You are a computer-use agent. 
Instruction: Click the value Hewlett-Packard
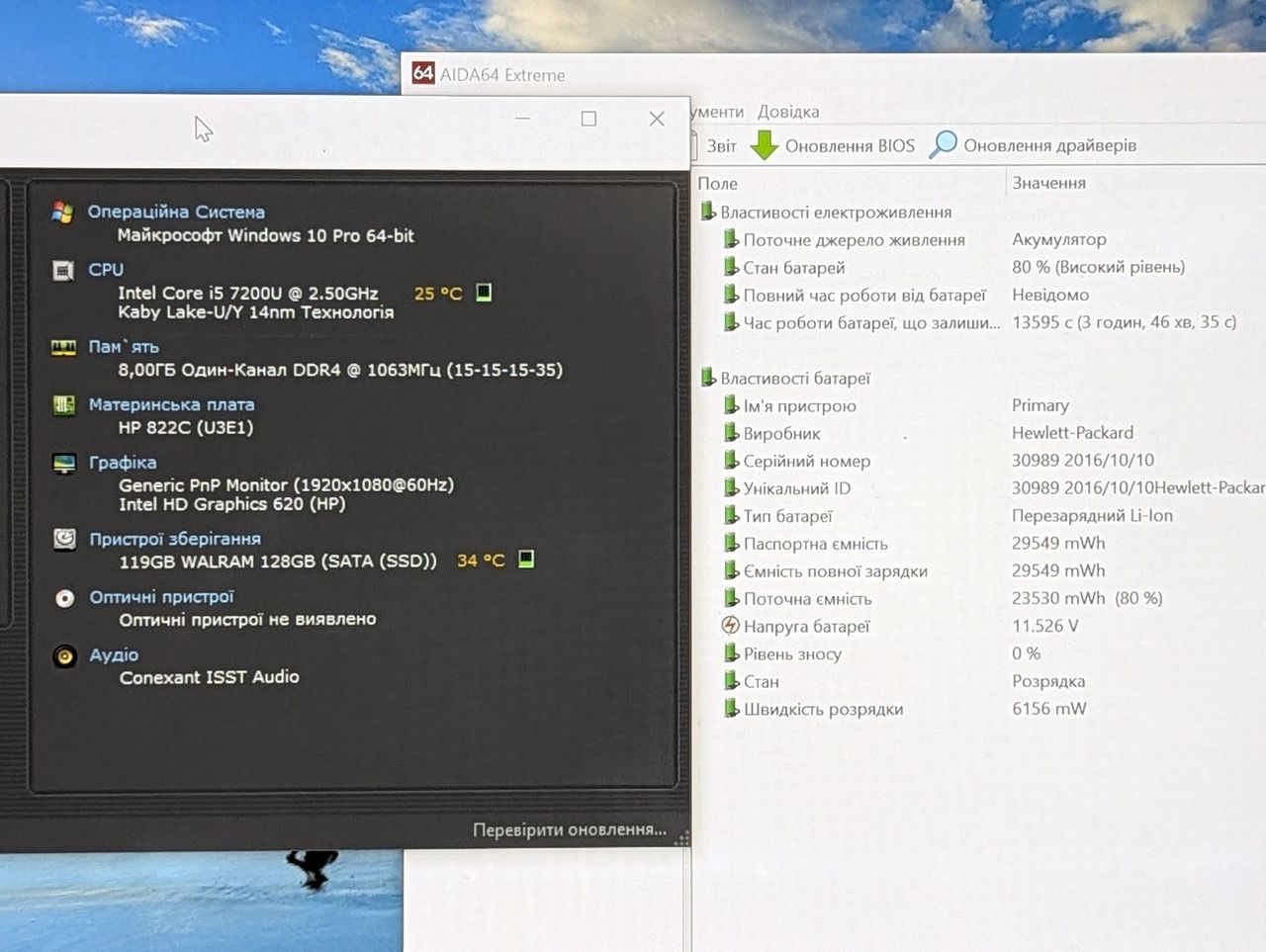[x=1072, y=433]
